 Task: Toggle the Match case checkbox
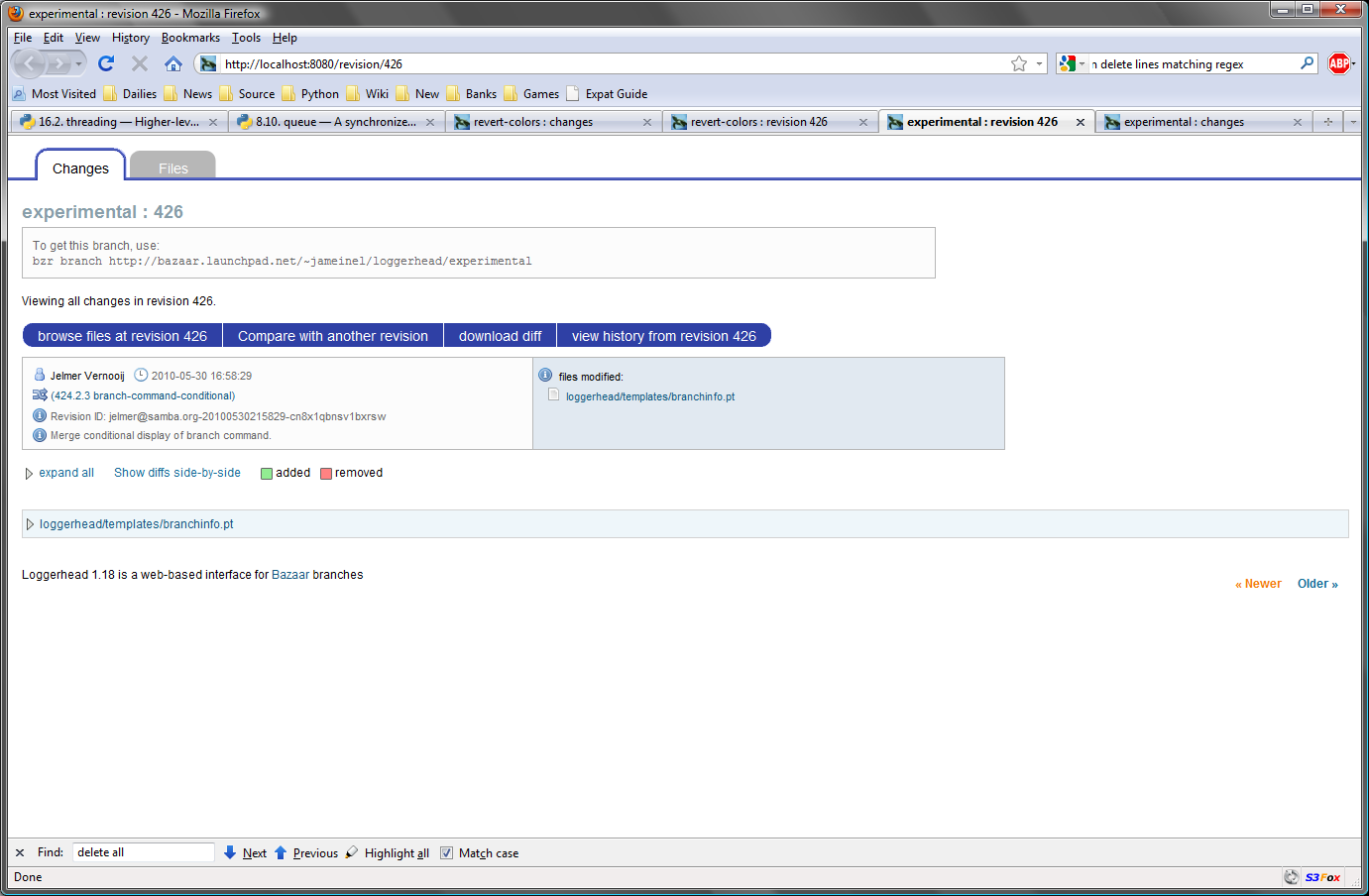(446, 853)
